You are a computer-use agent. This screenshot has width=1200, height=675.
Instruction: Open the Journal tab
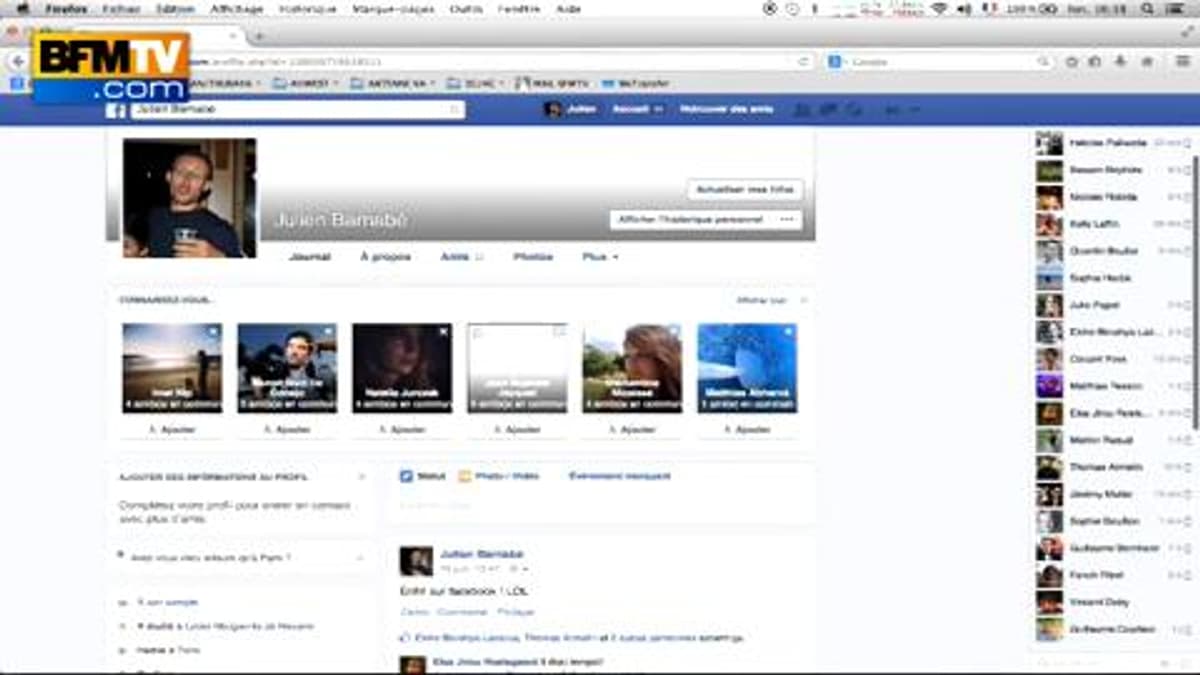click(x=309, y=257)
